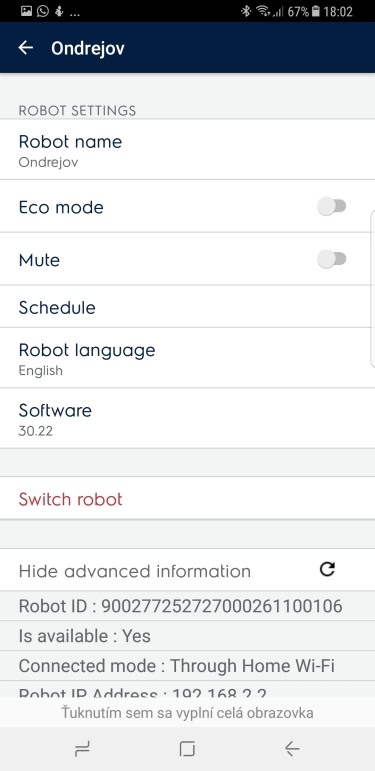Viewport: 375px width, 771px height.
Task: Open the Robot language selection
Action: (x=187, y=358)
